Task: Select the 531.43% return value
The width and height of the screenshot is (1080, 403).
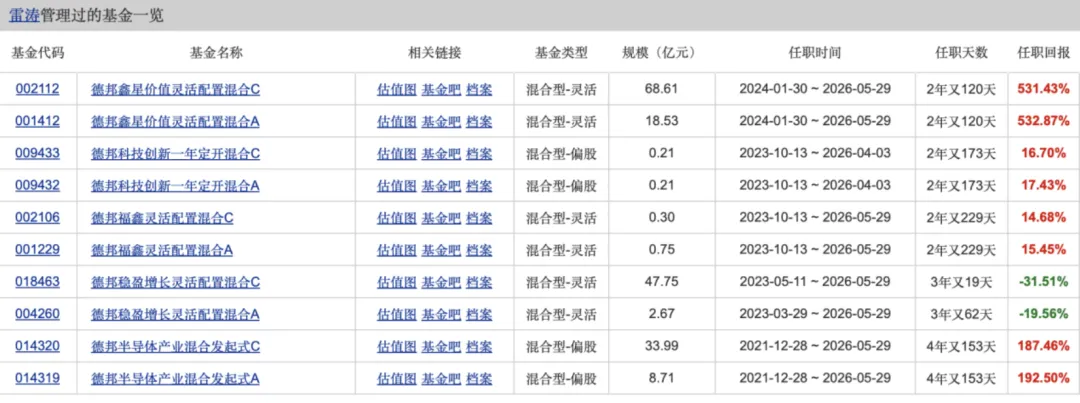Action: [1043, 89]
